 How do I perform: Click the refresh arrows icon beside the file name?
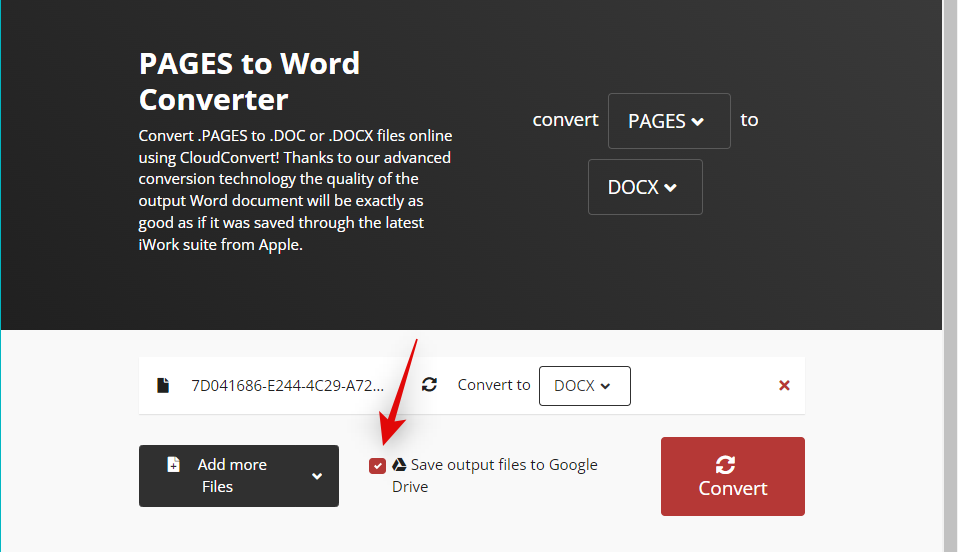coord(430,385)
